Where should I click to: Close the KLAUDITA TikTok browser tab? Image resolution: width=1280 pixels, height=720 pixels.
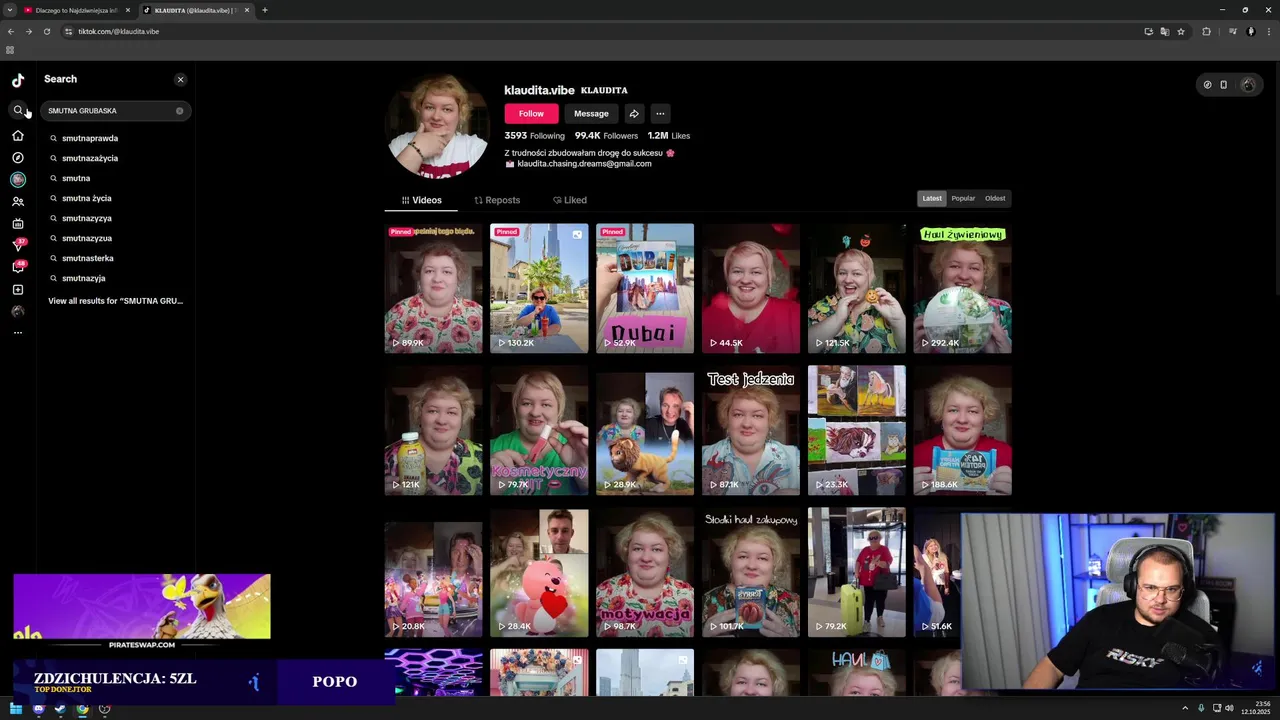247,10
